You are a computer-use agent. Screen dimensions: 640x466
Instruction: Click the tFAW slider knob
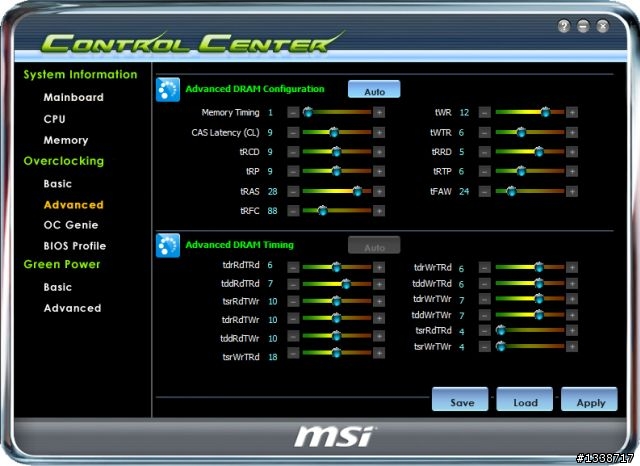(511, 191)
